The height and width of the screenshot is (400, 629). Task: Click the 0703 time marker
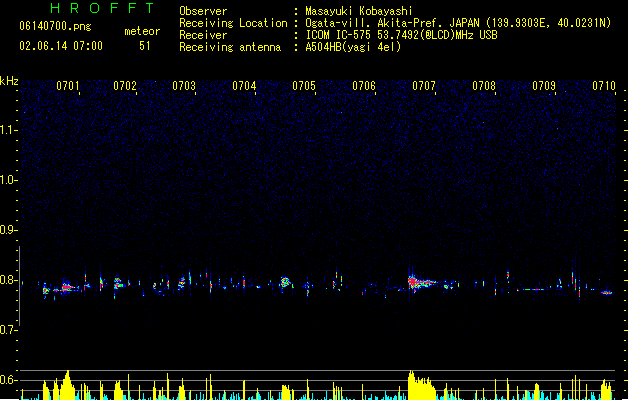(184, 86)
